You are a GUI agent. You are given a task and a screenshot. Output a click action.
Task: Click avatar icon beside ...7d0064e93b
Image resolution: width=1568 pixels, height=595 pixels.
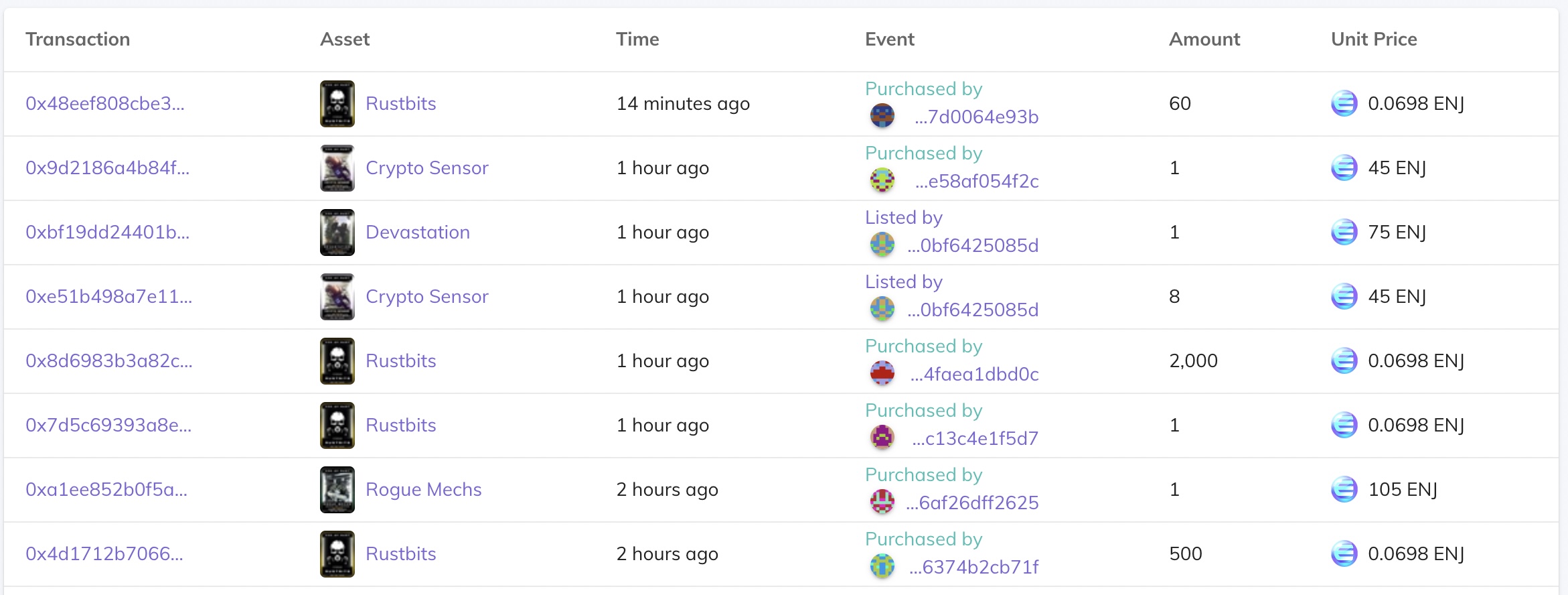point(882,116)
